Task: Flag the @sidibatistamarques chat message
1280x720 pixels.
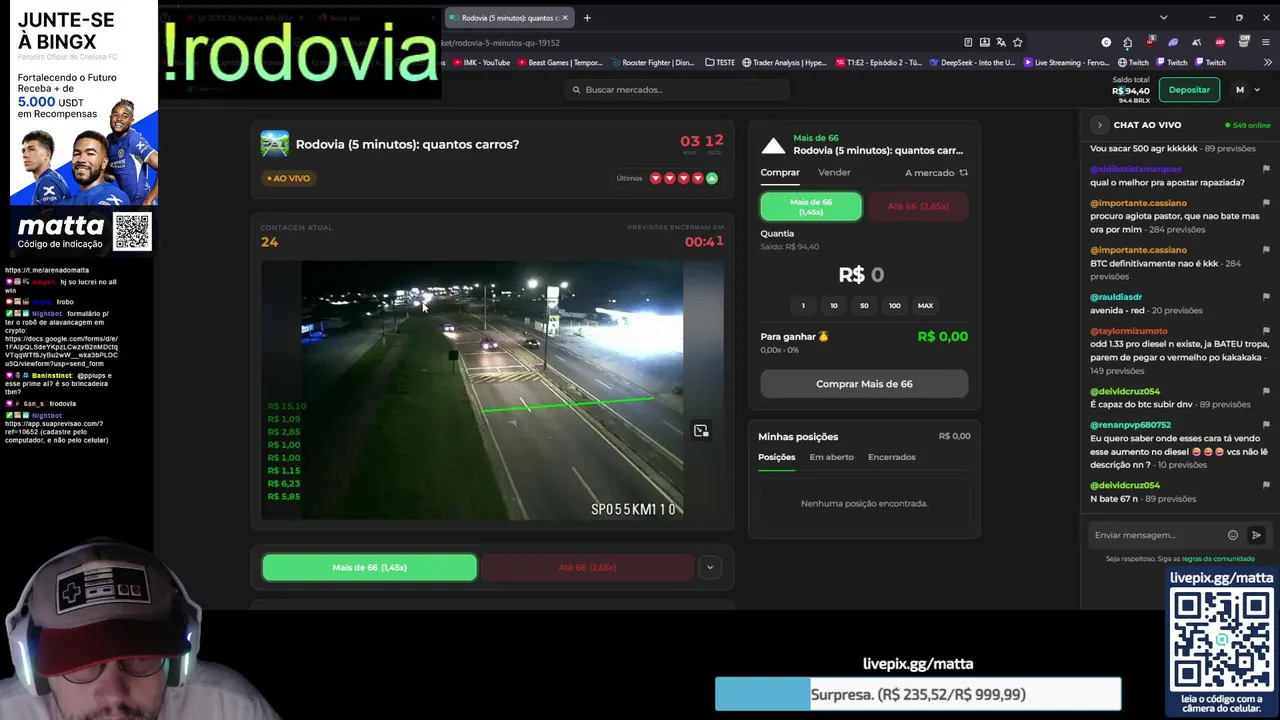Action: [1266, 169]
